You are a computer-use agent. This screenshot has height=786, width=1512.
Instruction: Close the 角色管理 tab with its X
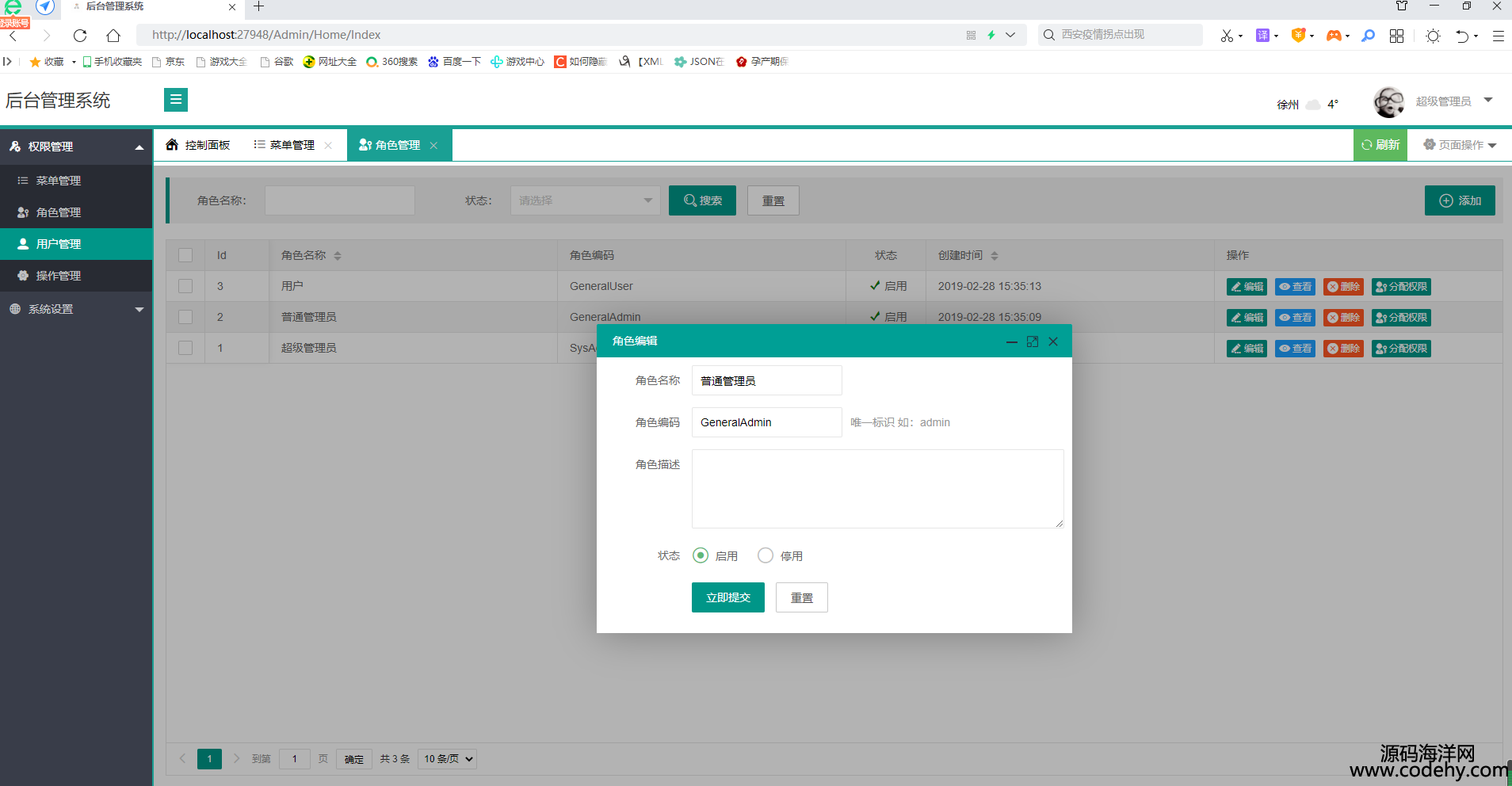coord(433,145)
